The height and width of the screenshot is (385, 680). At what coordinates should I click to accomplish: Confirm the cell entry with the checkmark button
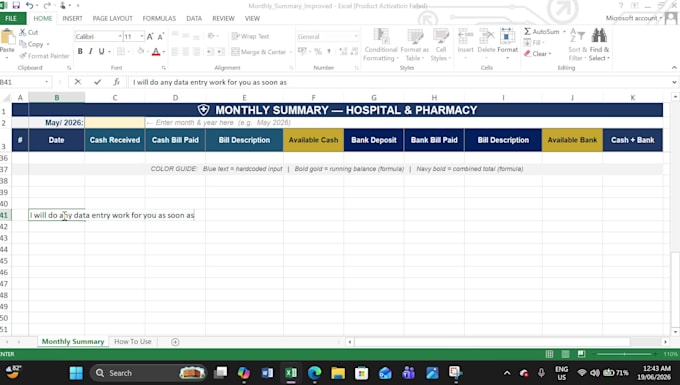(98, 82)
